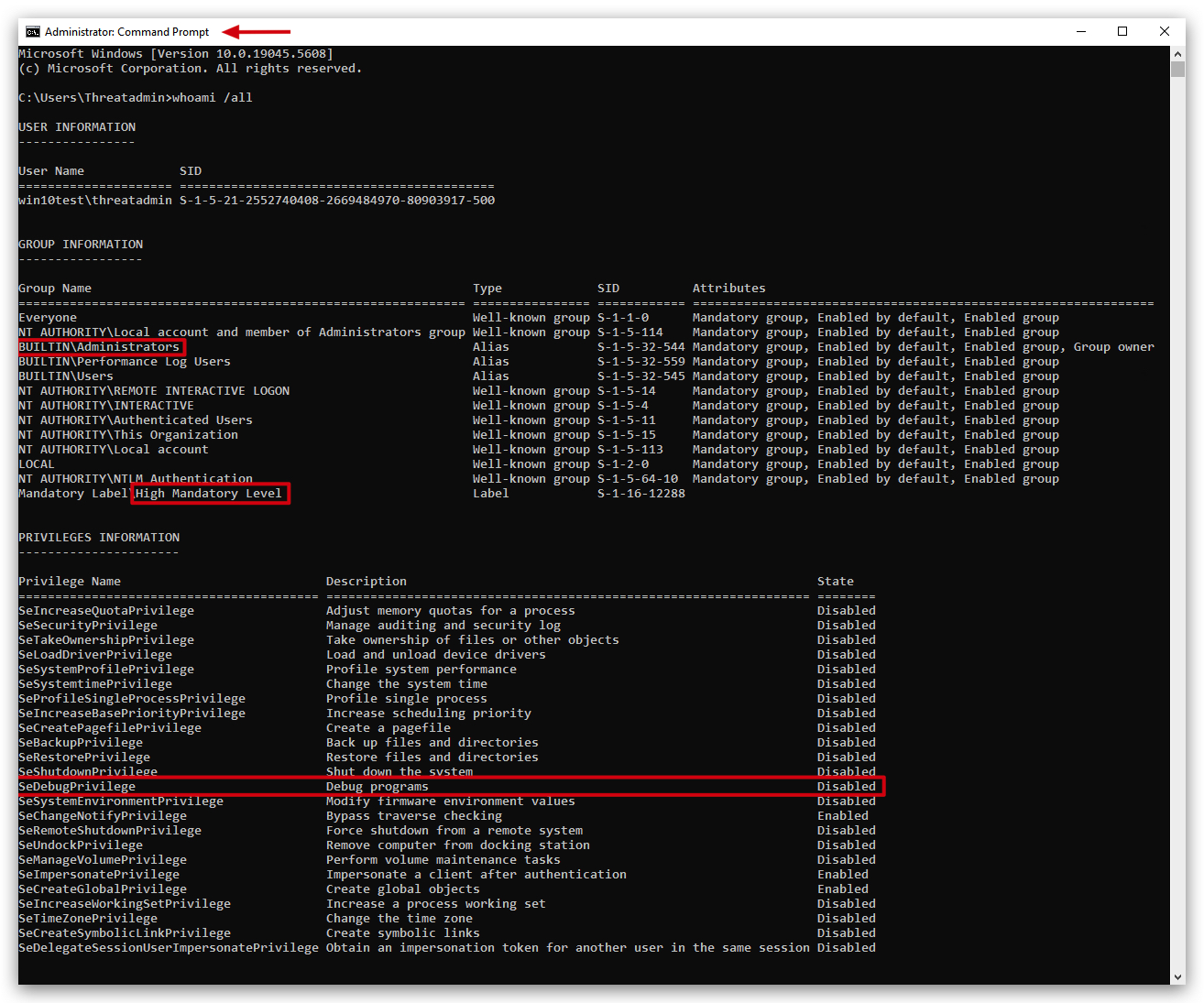
Task: Click SeBackupPrivilege privilege name
Action: click(x=81, y=743)
